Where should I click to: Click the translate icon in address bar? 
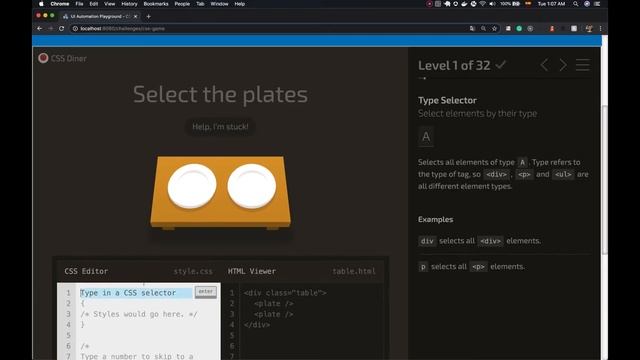coord(472,29)
